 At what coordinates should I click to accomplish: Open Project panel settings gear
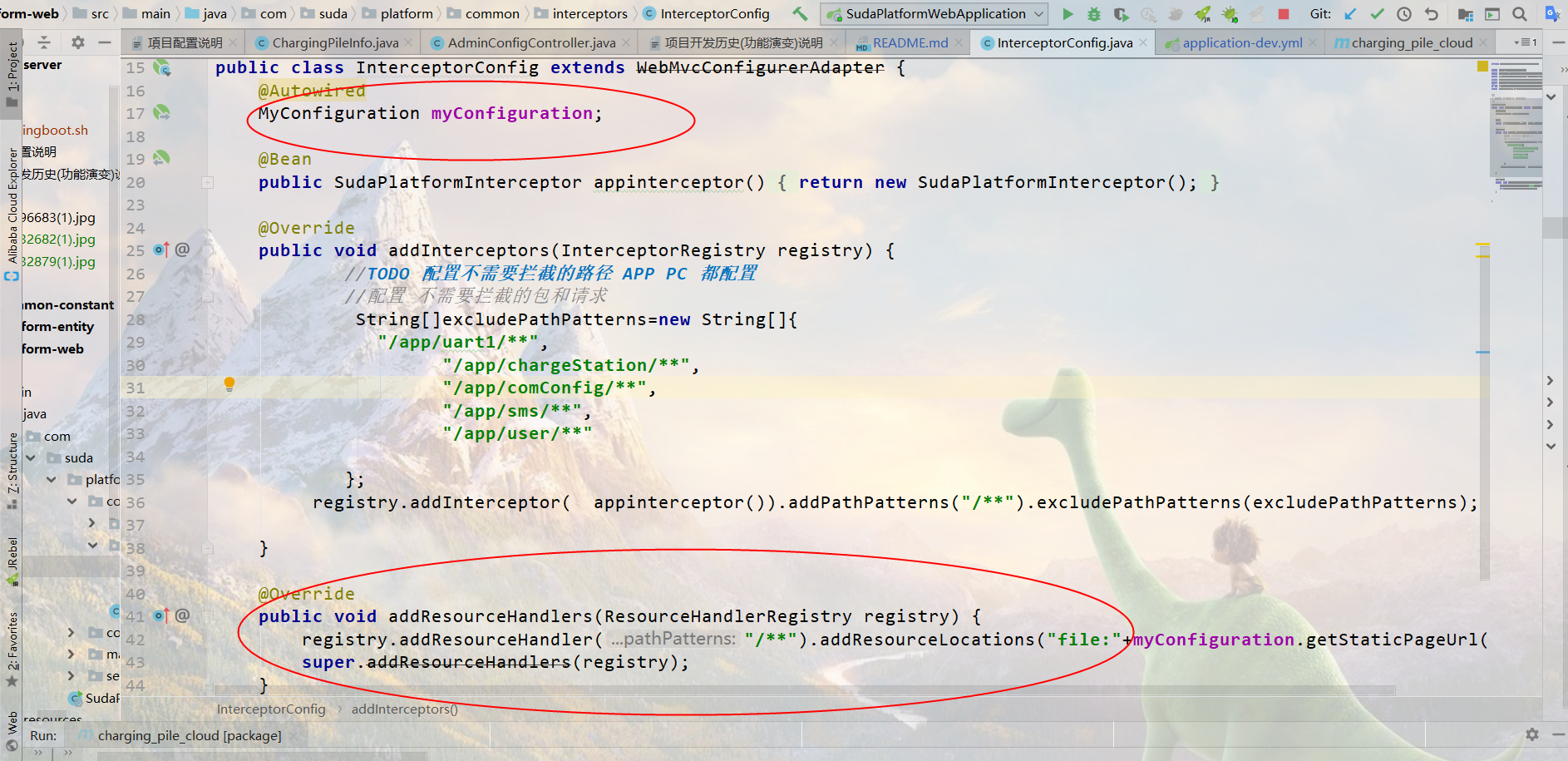[77, 42]
